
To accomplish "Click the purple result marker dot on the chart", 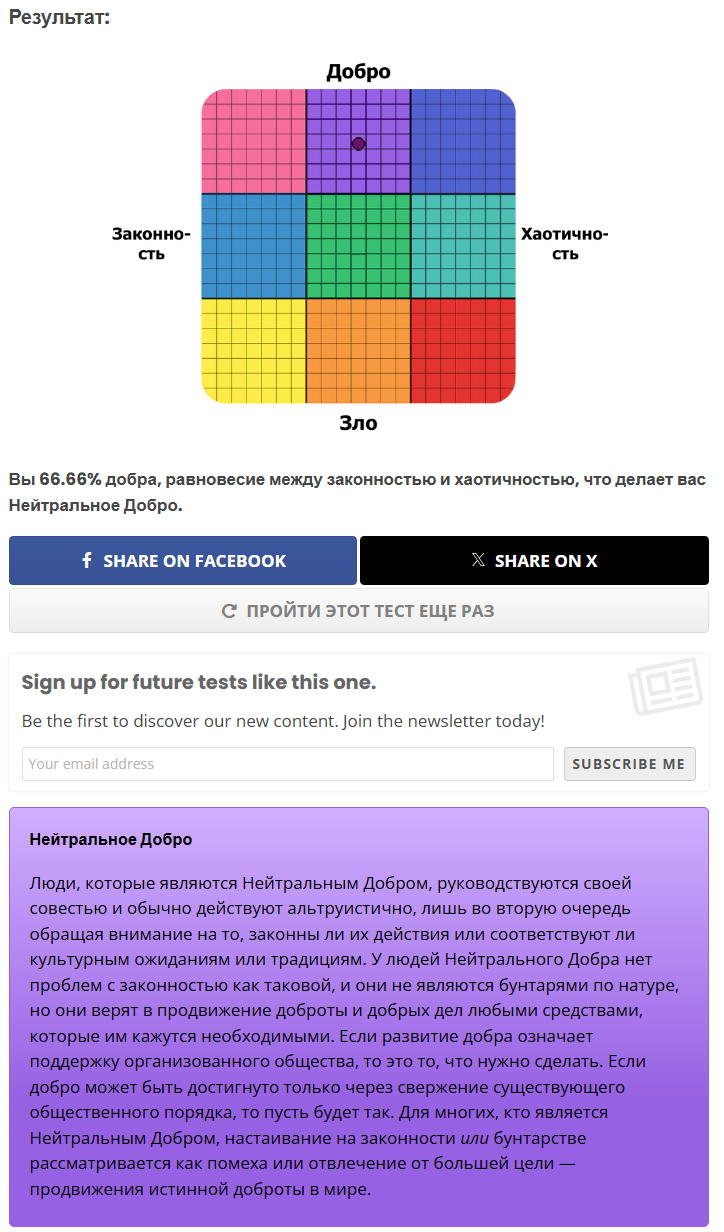I will [x=359, y=144].
